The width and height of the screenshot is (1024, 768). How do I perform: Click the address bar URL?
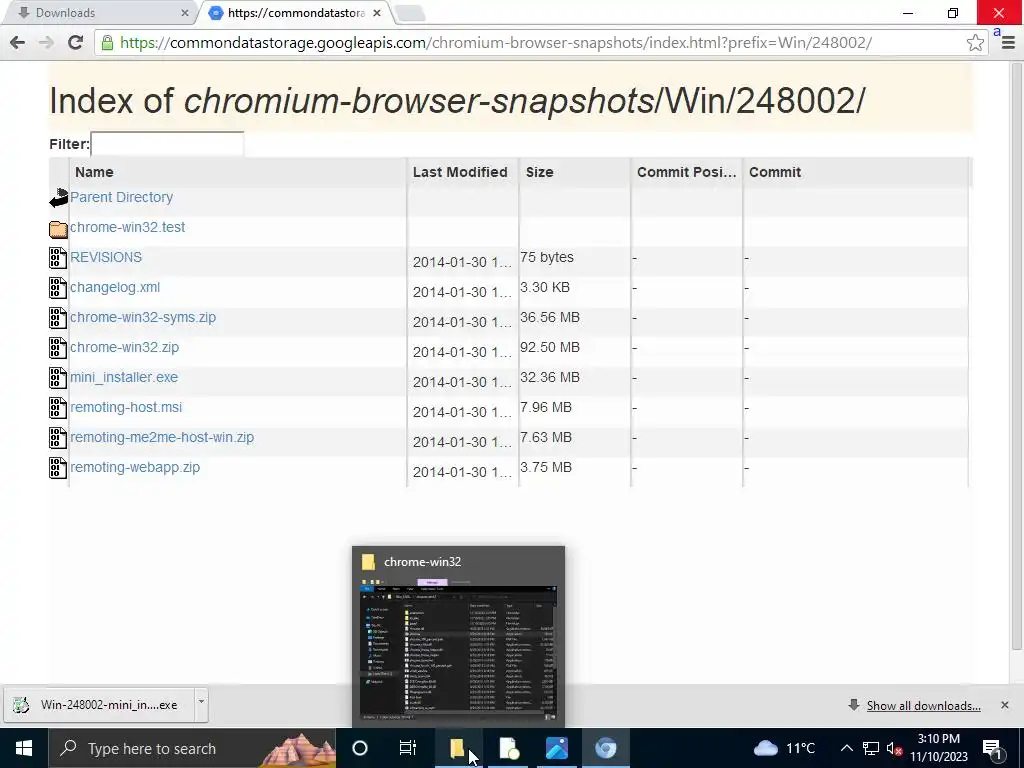pyautogui.click(x=496, y=42)
